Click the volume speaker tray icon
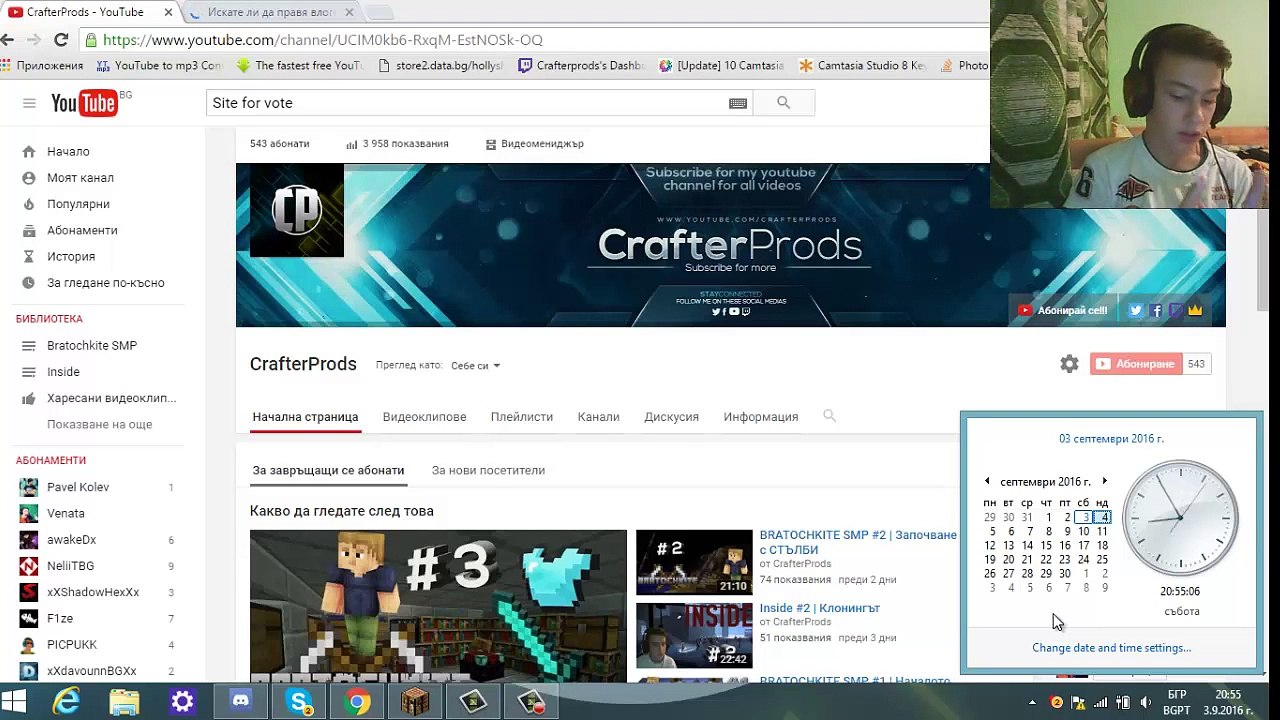Viewport: 1280px width, 720px height. pyautogui.click(x=1146, y=702)
